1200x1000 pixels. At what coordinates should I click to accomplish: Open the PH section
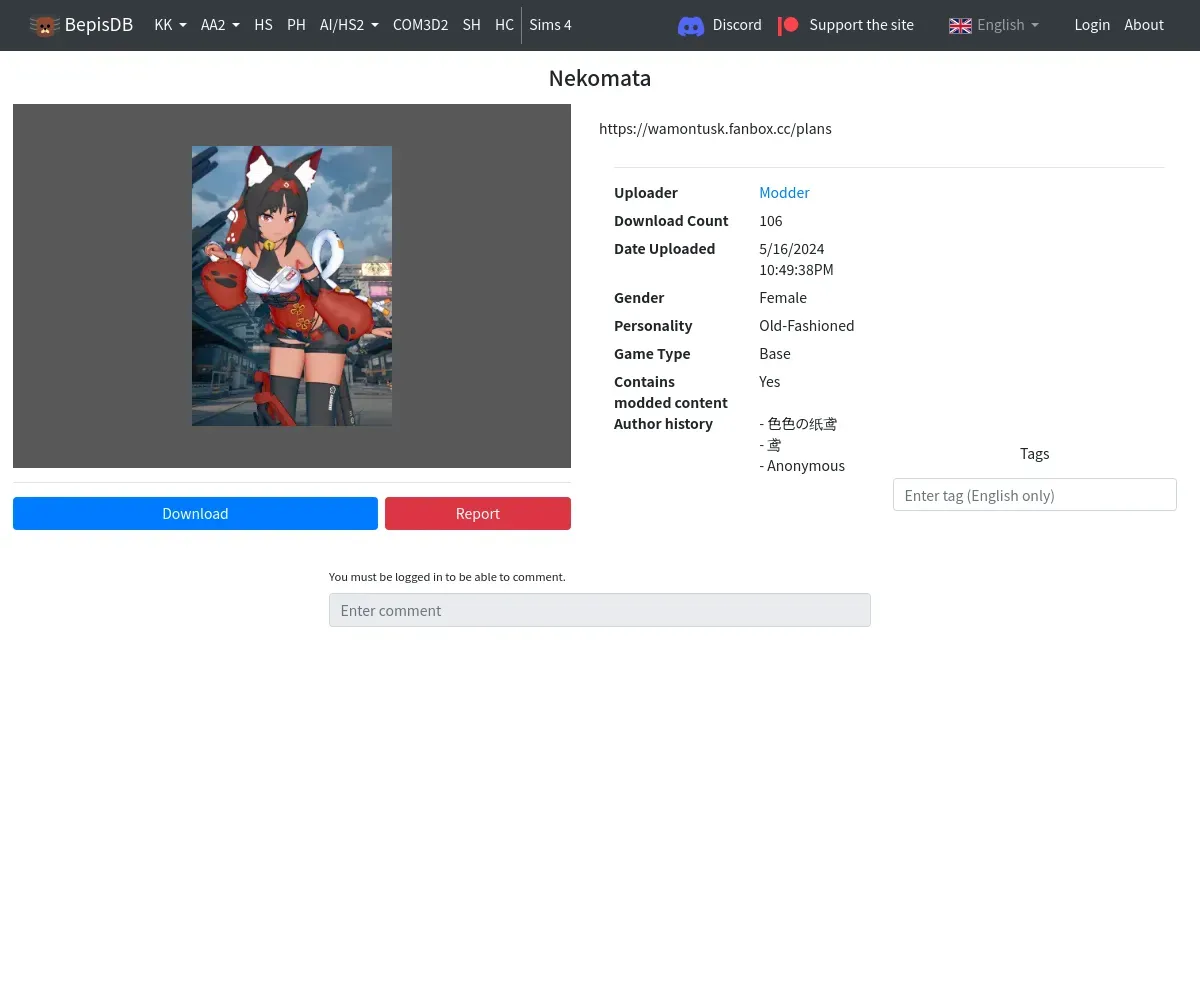coord(296,25)
